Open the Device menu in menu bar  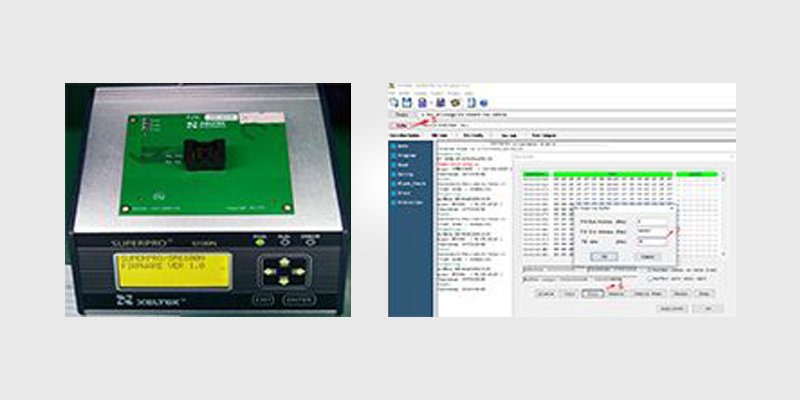click(x=420, y=93)
